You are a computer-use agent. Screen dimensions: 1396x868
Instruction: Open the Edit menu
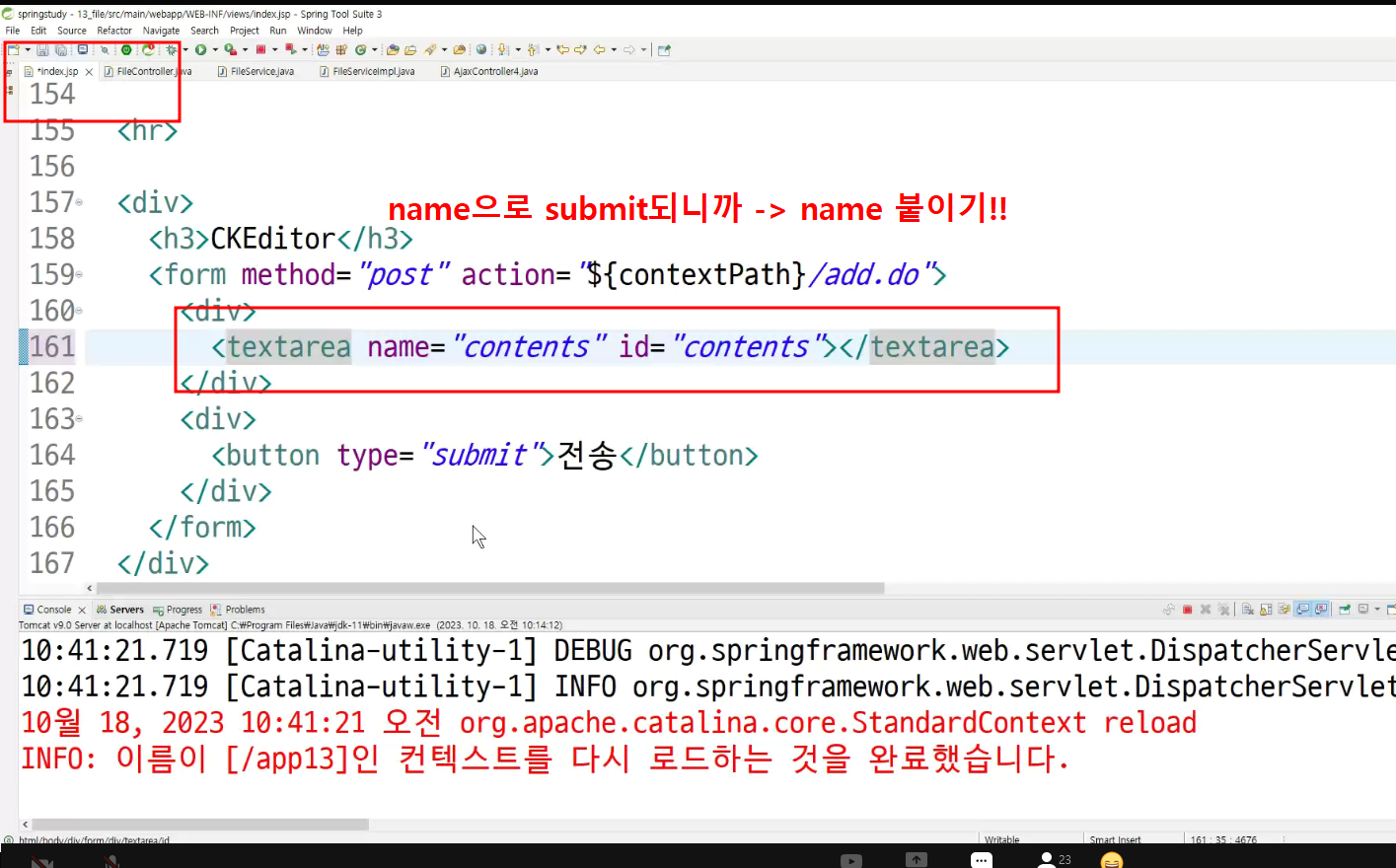[38, 31]
